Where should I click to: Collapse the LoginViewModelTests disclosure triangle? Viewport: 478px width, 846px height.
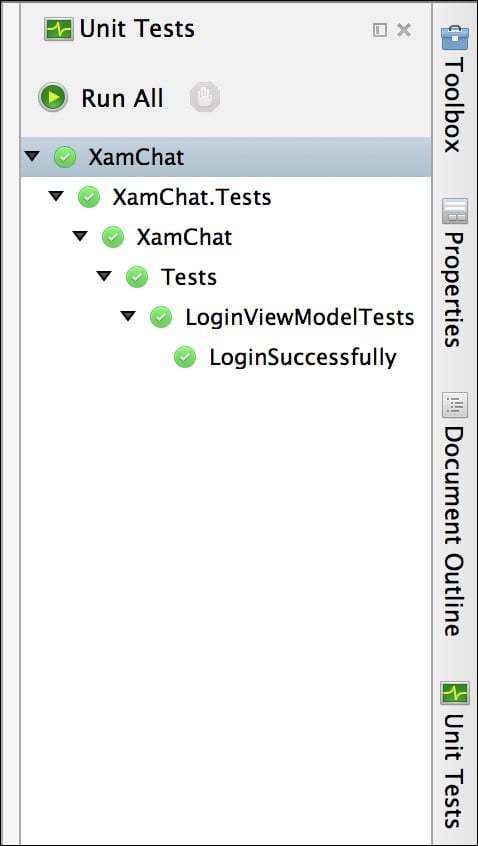click(128, 316)
